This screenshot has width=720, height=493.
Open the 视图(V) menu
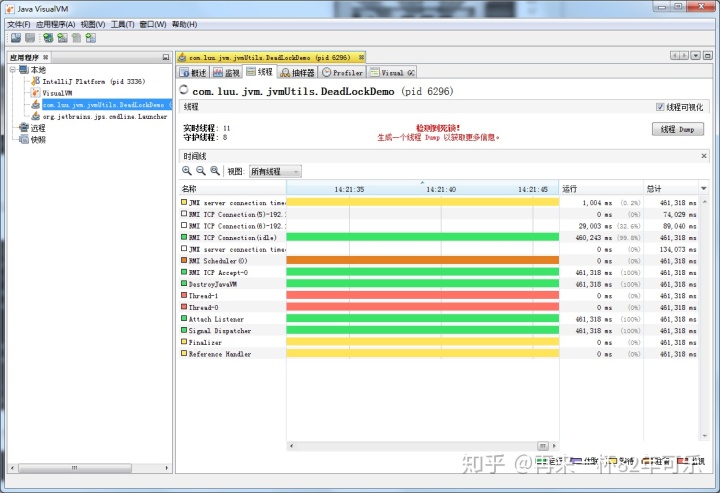pos(93,24)
